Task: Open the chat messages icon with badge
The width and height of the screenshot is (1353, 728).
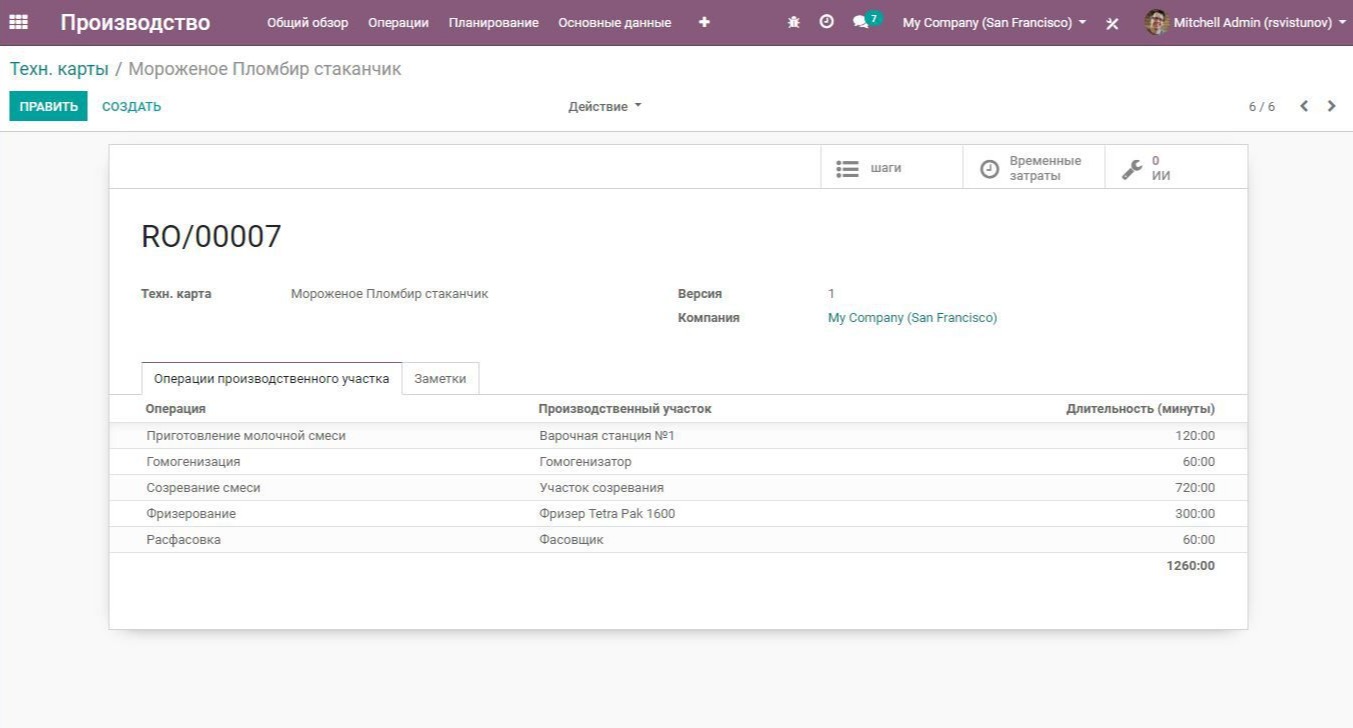Action: (862, 22)
